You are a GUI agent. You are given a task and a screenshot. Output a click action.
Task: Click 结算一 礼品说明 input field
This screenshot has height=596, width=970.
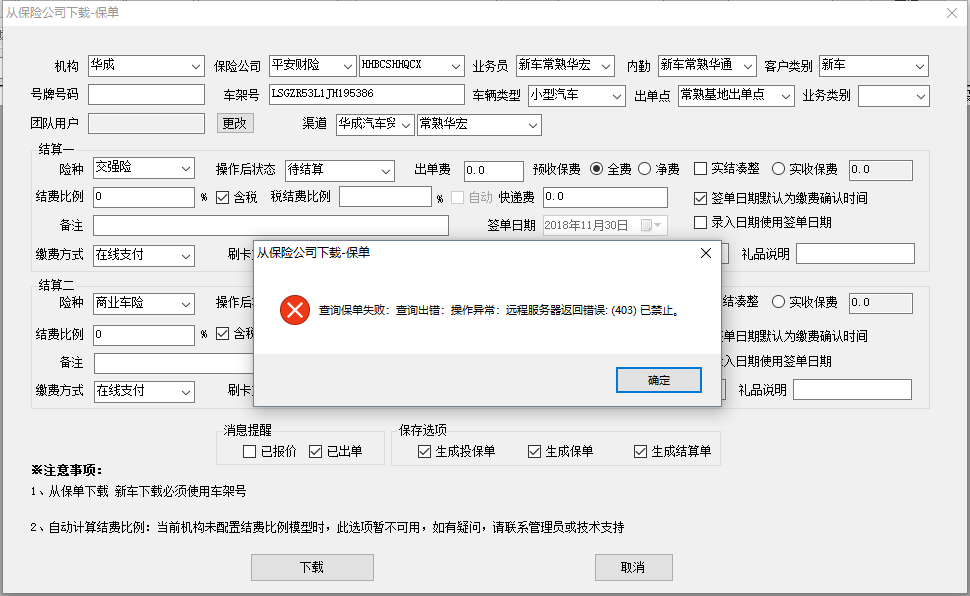855,254
